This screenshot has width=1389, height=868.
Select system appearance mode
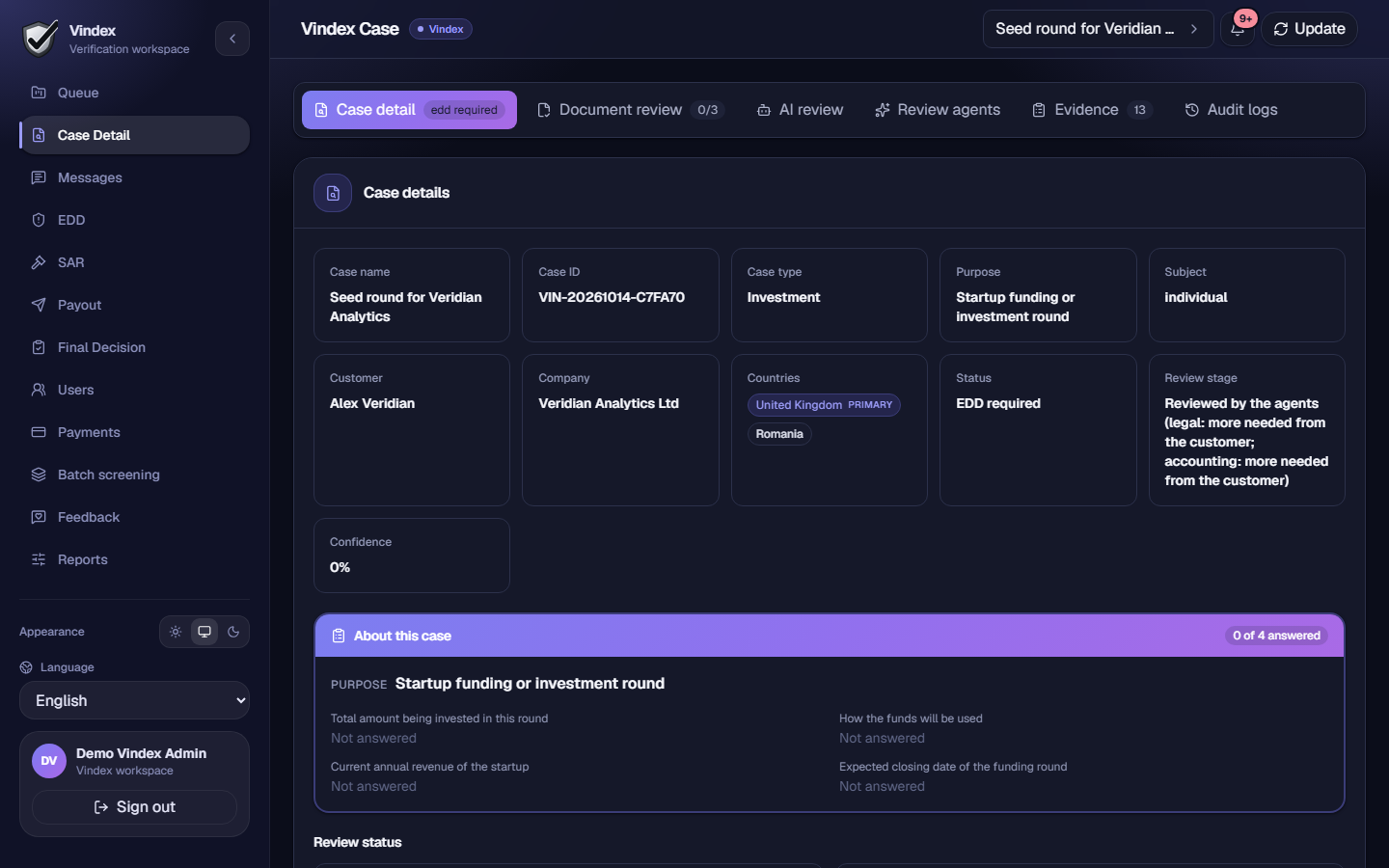tap(204, 632)
